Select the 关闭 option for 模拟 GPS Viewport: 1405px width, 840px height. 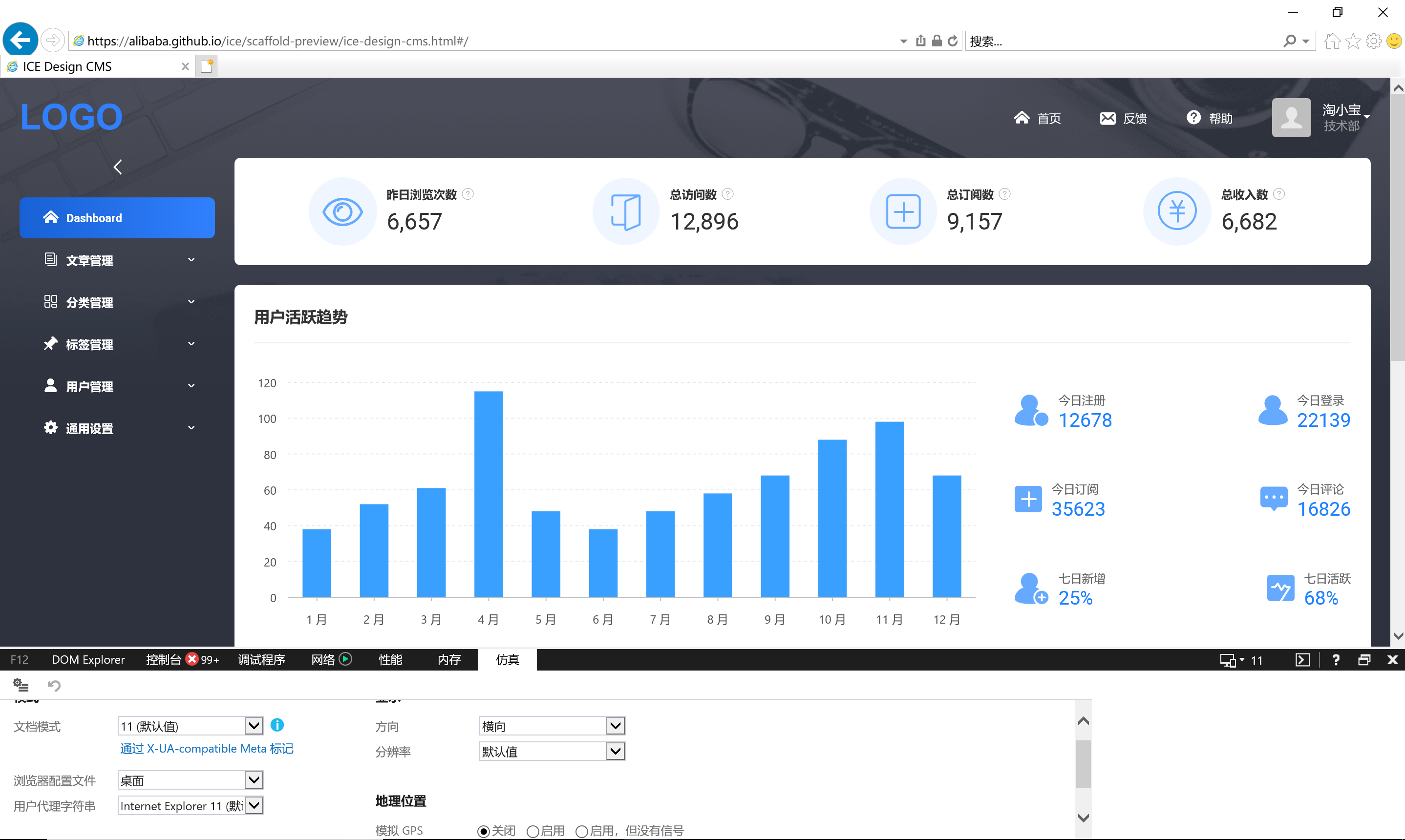(x=484, y=831)
